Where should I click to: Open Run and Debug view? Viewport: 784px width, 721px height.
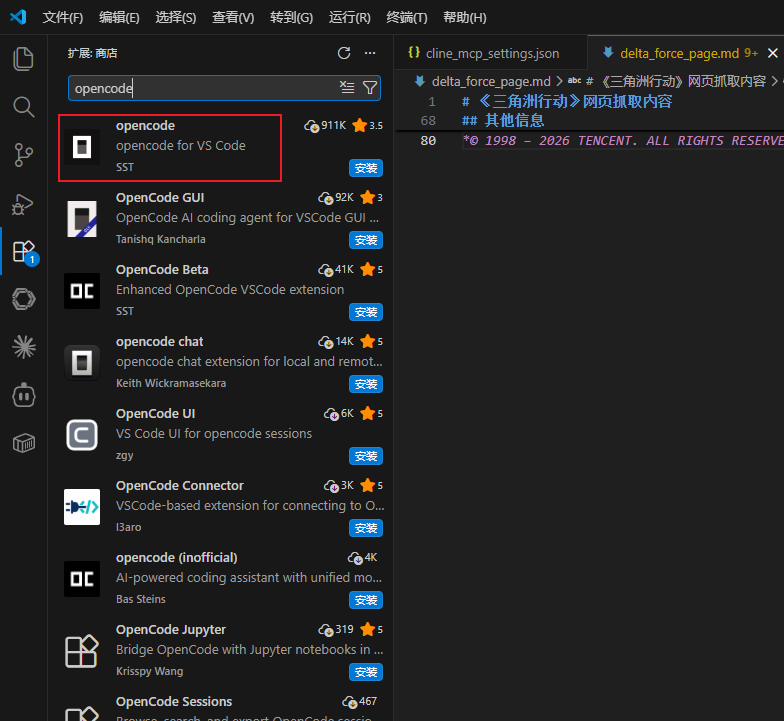pyautogui.click(x=23, y=204)
